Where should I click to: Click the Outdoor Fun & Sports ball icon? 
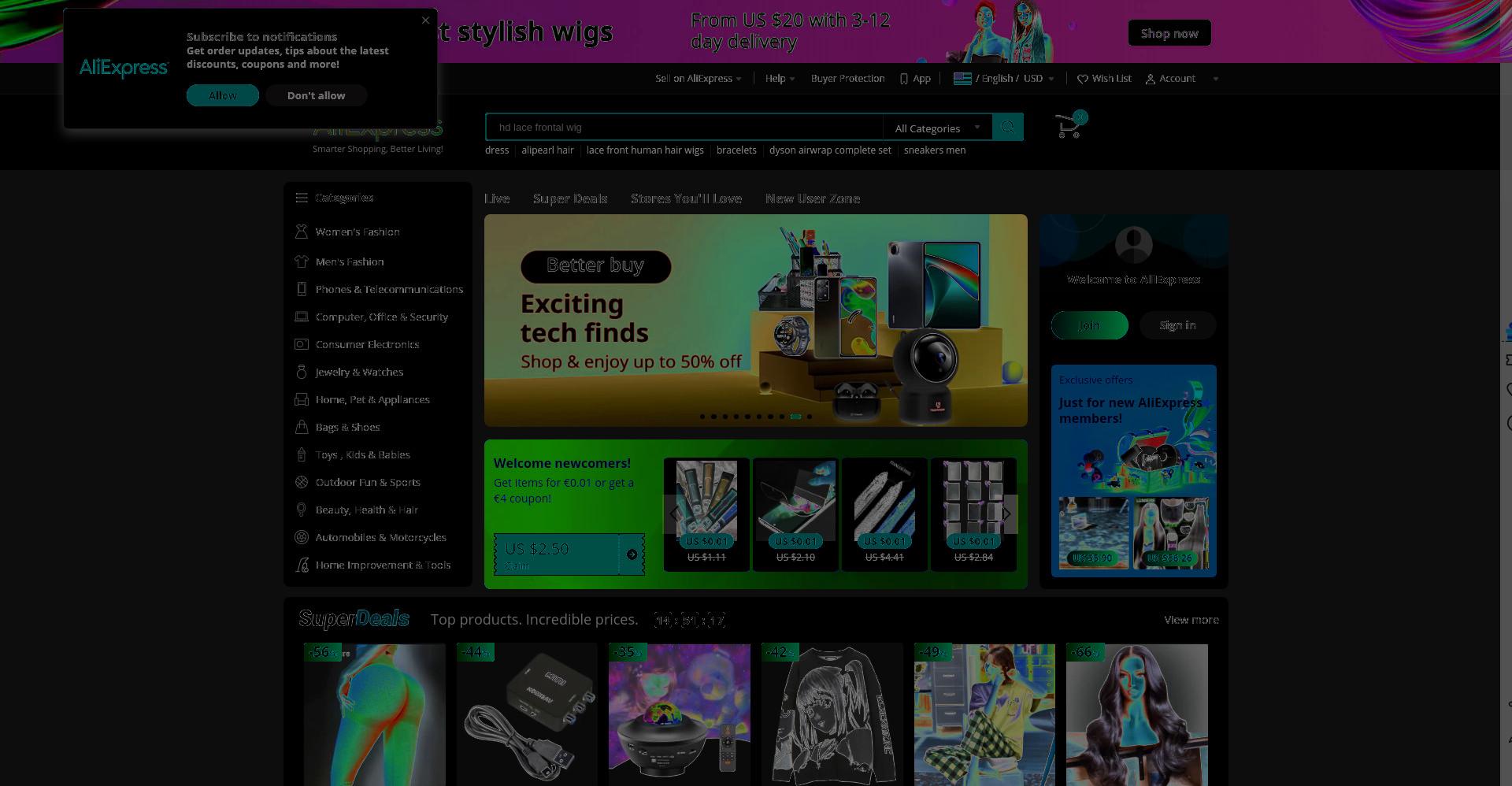(301, 482)
